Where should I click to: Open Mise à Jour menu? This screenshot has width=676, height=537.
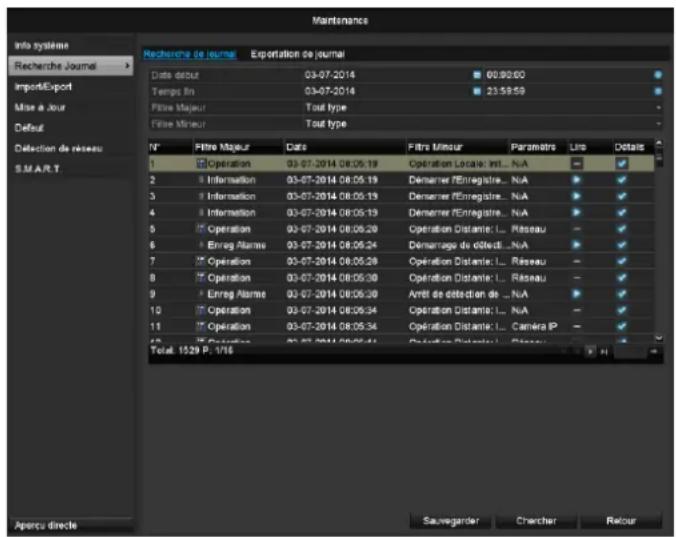tap(40, 107)
